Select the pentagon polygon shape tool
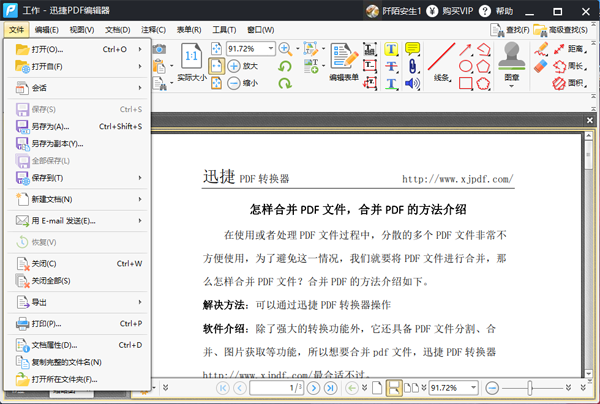The height and width of the screenshot is (404, 600). [x=483, y=66]
